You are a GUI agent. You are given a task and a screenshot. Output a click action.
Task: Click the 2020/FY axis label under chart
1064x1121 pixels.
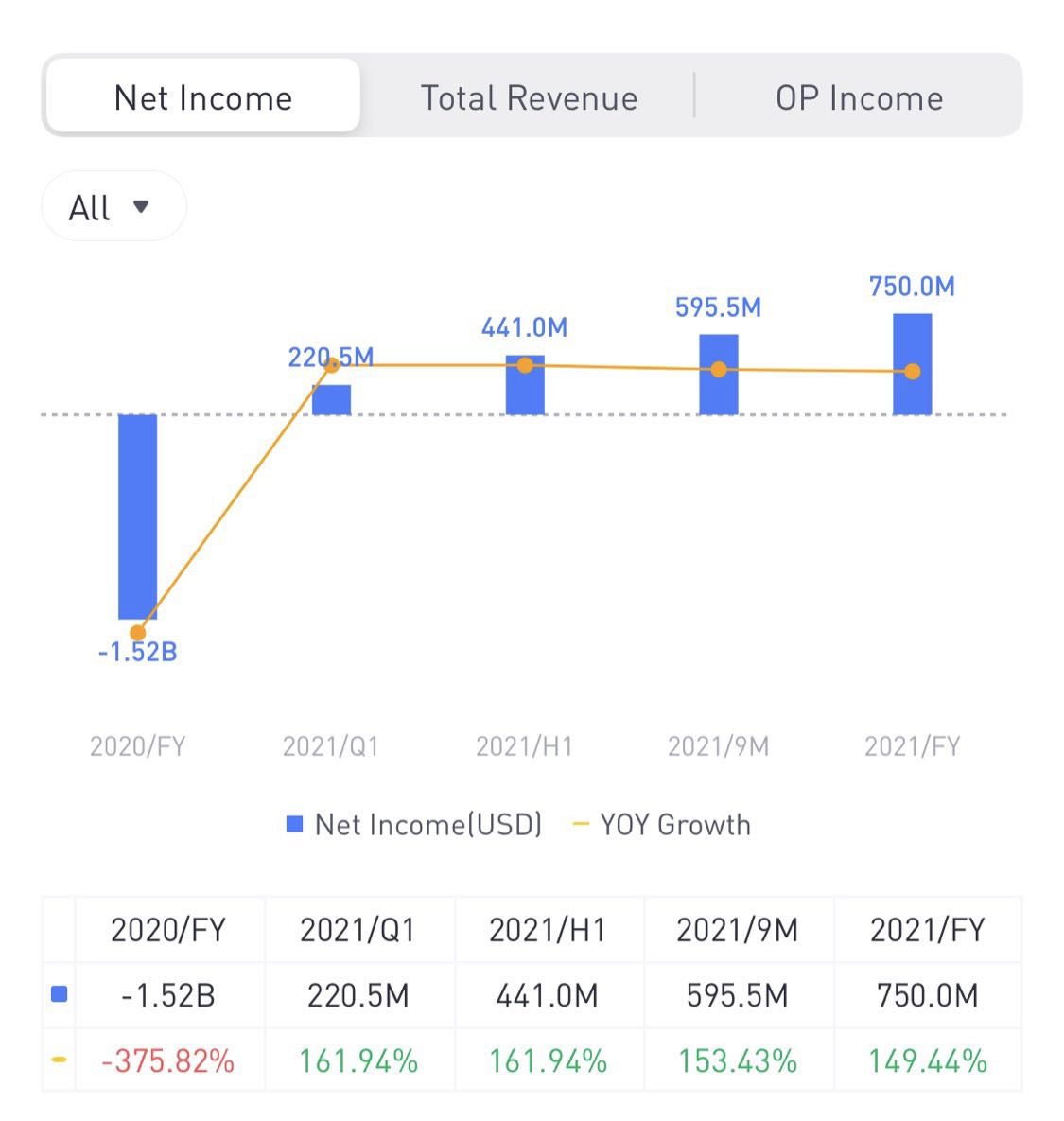coord(137,746)
